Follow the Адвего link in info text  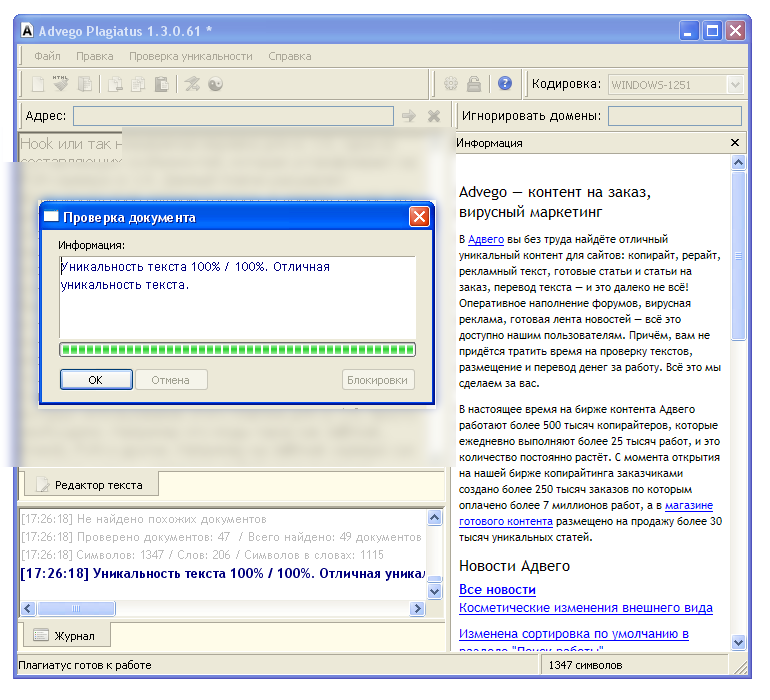(486, 239)
